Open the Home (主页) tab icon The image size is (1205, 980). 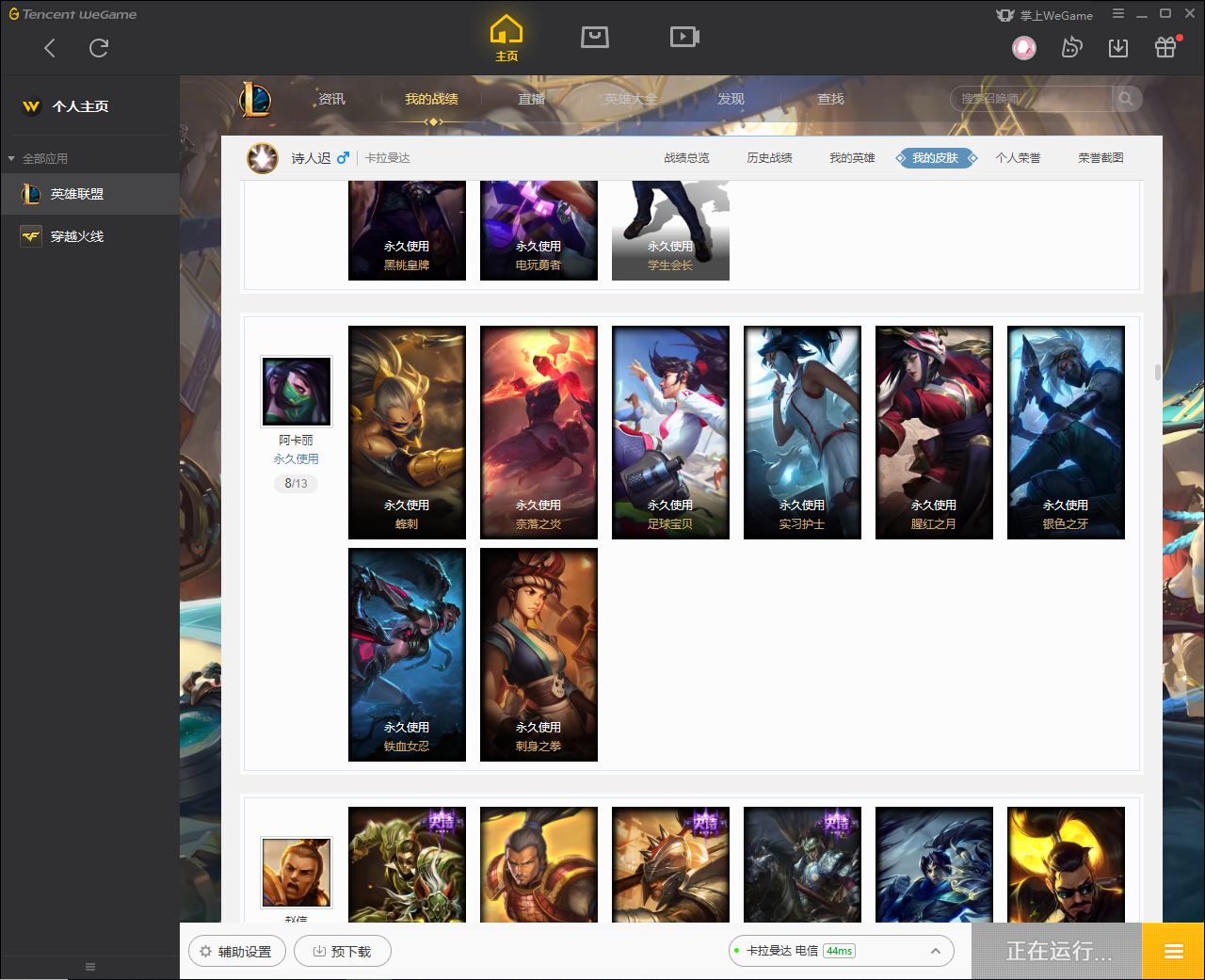pyautogui.click(x=506, y=39)
